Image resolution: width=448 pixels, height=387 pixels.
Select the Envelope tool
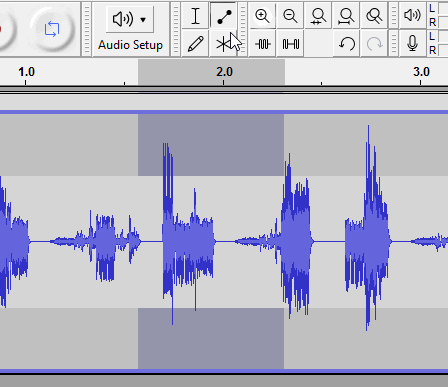[x=223, y=16]
